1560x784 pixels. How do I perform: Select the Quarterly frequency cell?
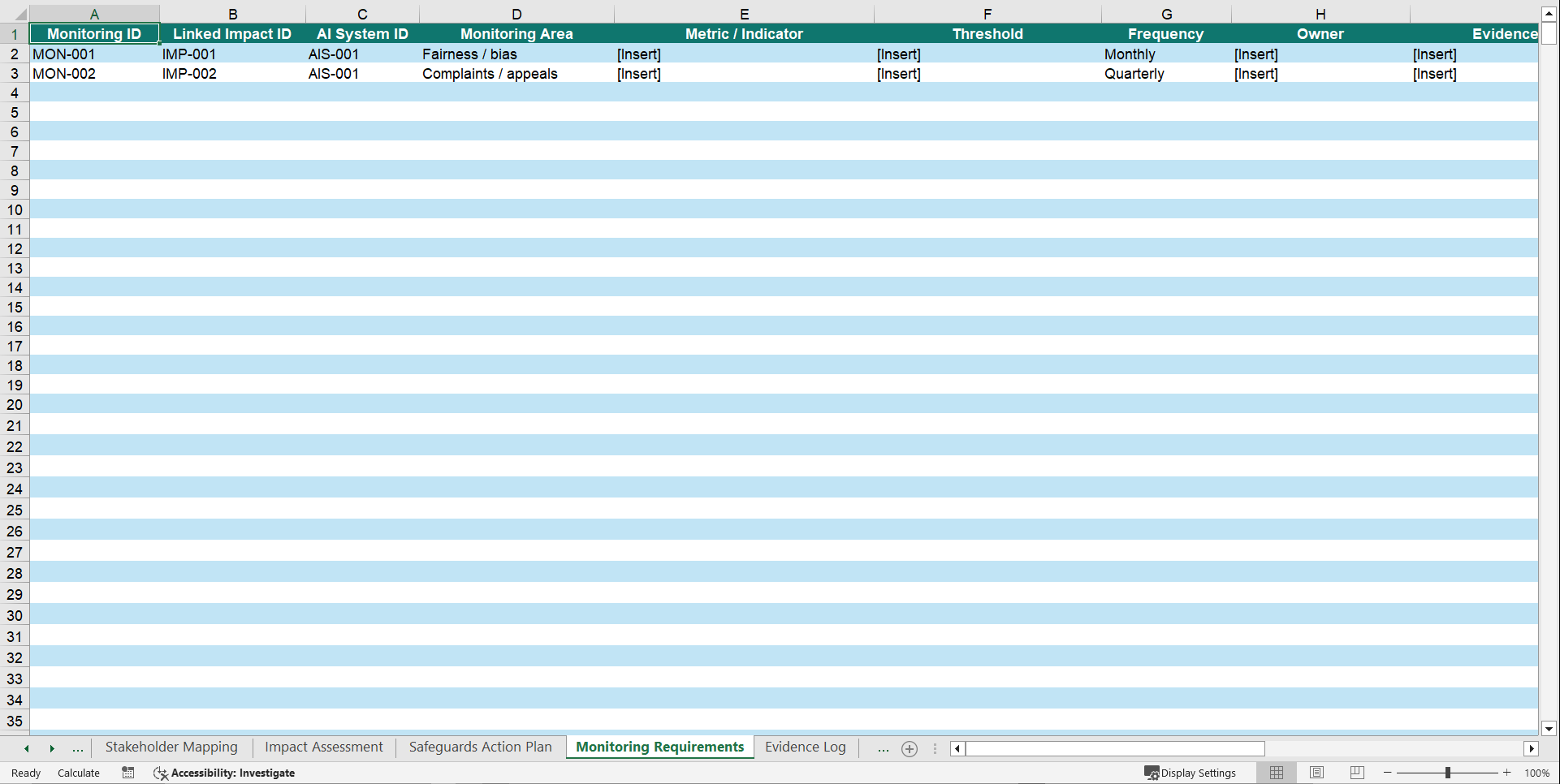1166,73
